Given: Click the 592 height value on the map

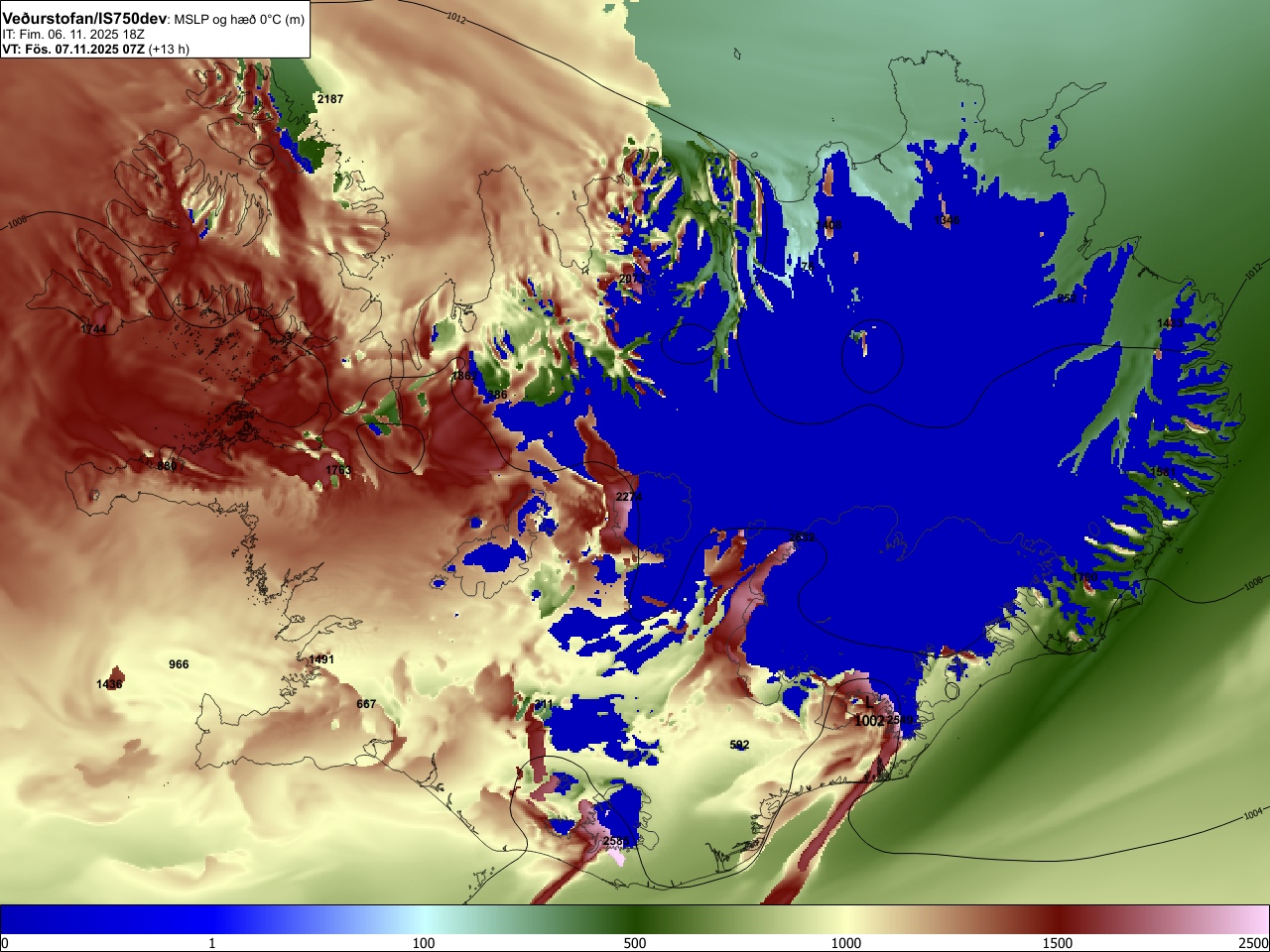Looking at the screenshot, I should pos(739,745).
